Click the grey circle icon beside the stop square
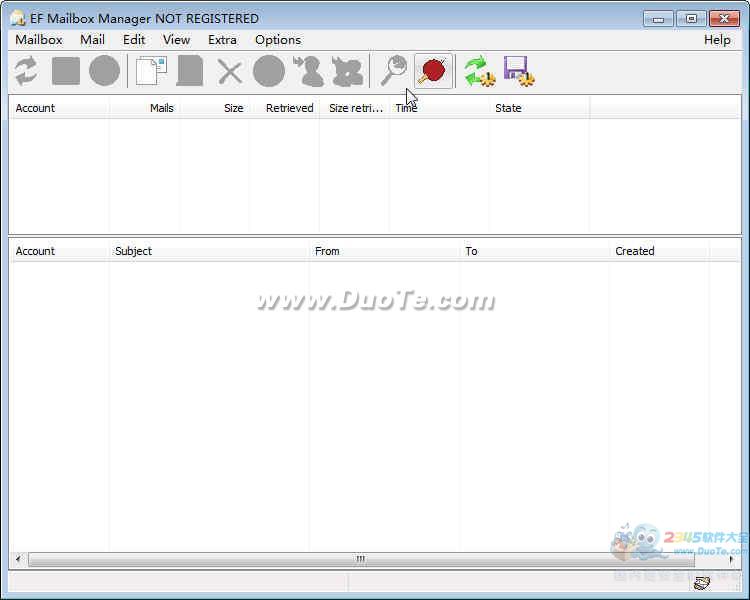The image size is (750, 600). pyautogui.click(x=104, y=71)
